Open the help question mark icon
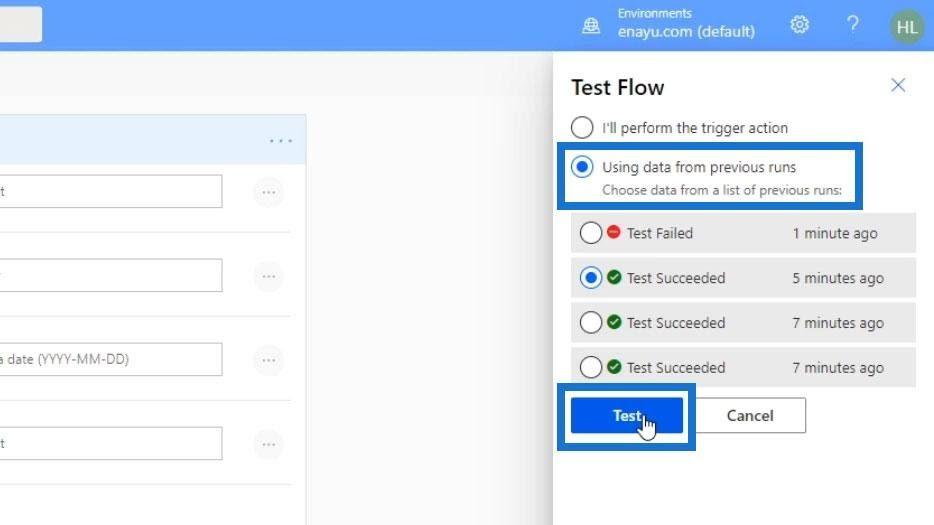Screen dimensions: 934x525 pos(852,24)
